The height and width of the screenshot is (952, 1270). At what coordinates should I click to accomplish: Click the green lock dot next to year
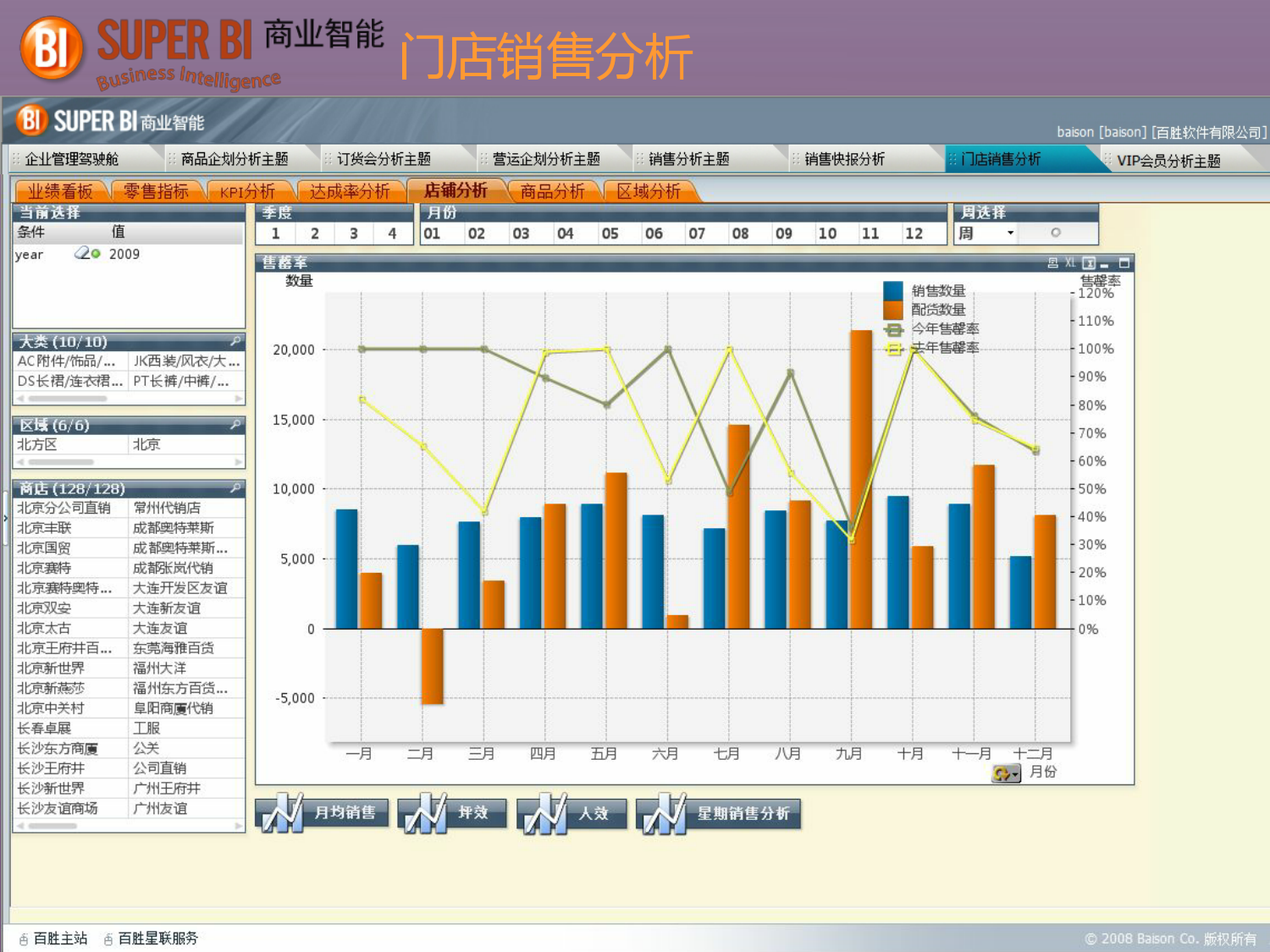96,253
